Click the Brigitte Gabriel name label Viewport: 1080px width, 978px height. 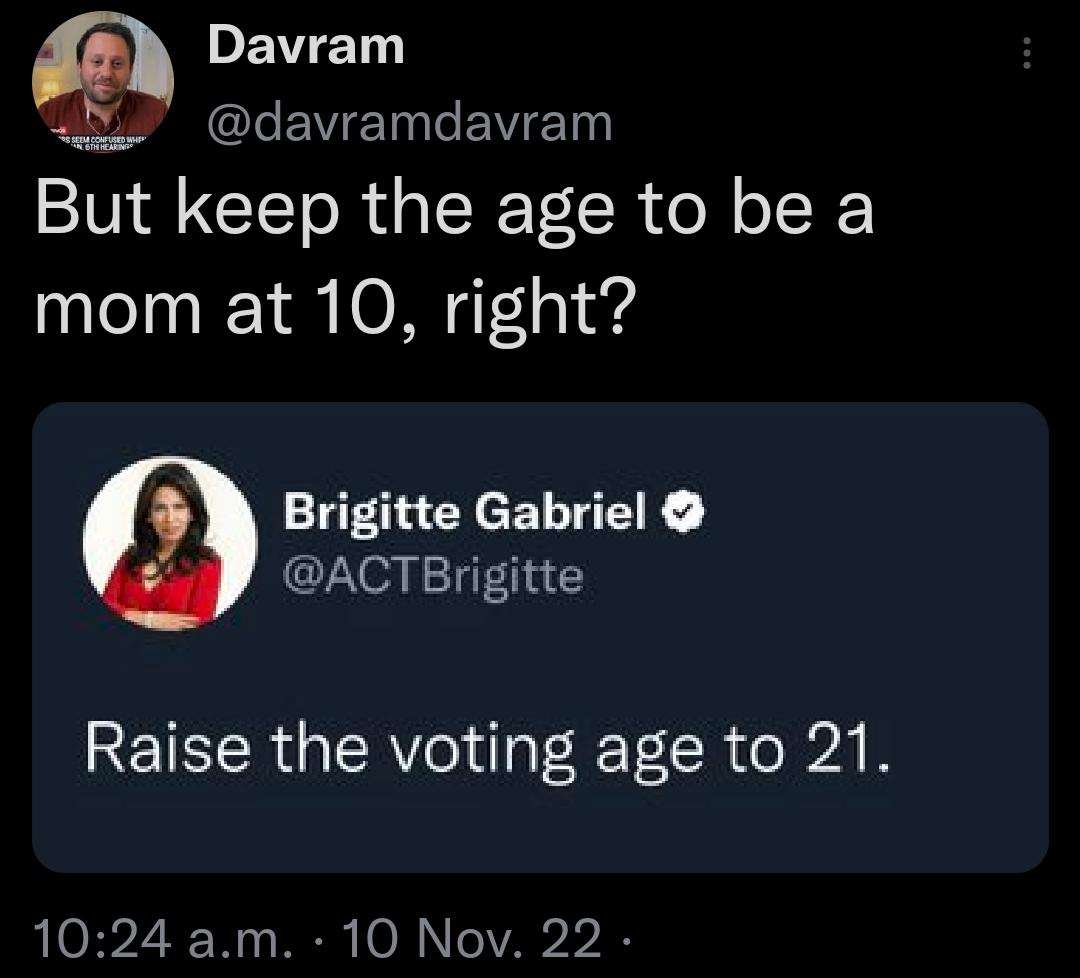pos(465,513)
